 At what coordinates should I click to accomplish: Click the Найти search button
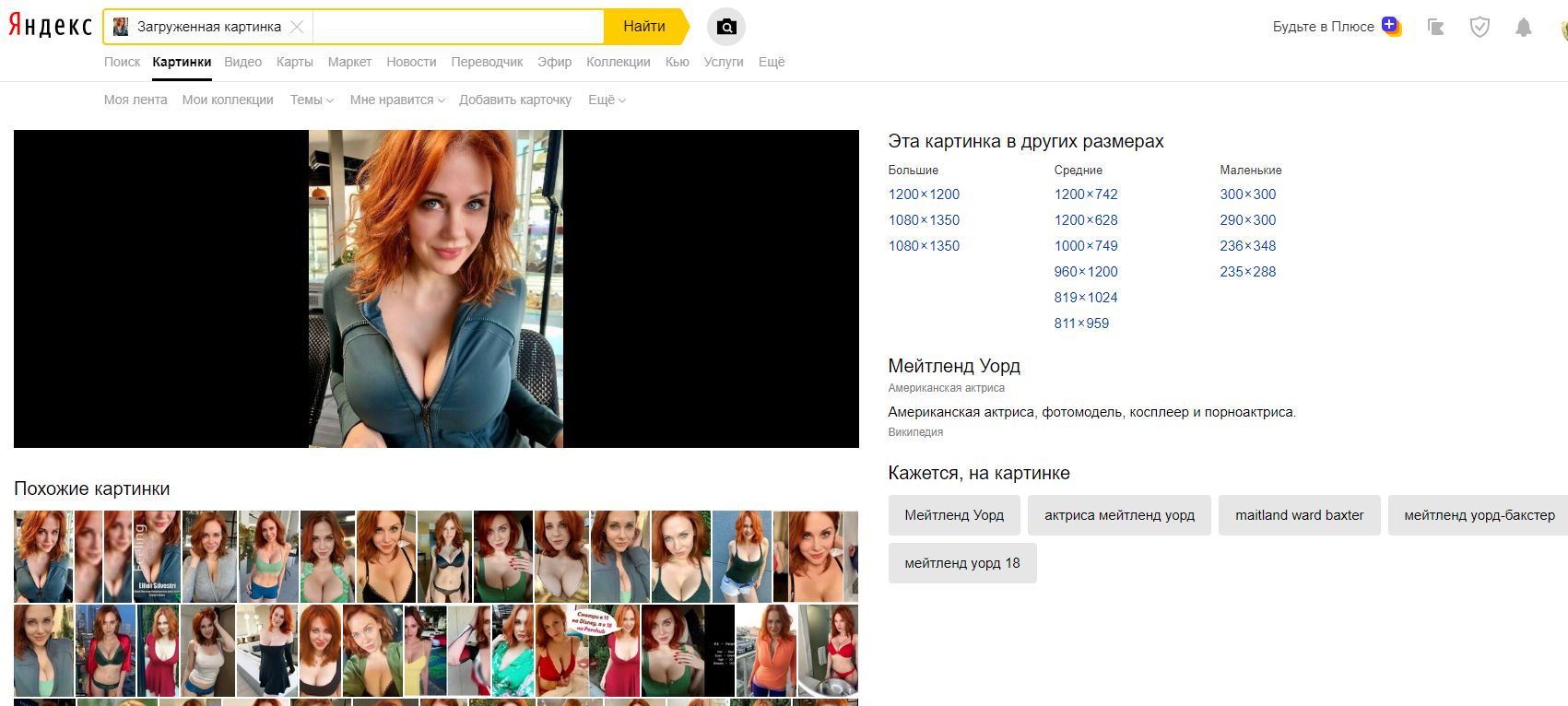(x=644, y=27)
